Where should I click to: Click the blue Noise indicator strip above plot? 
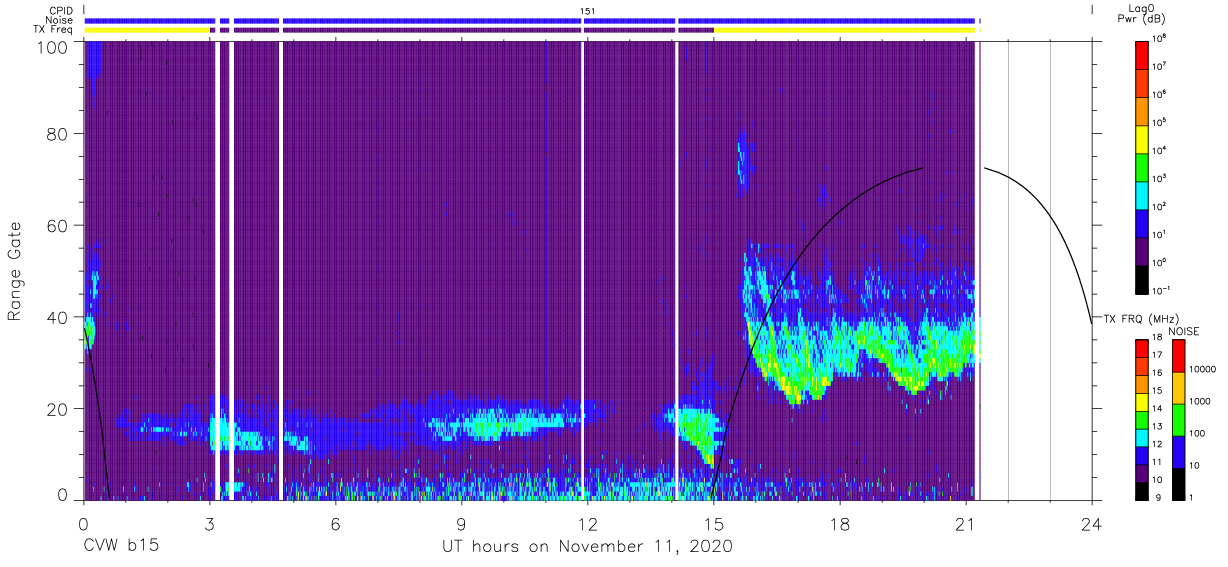[530, 20]
